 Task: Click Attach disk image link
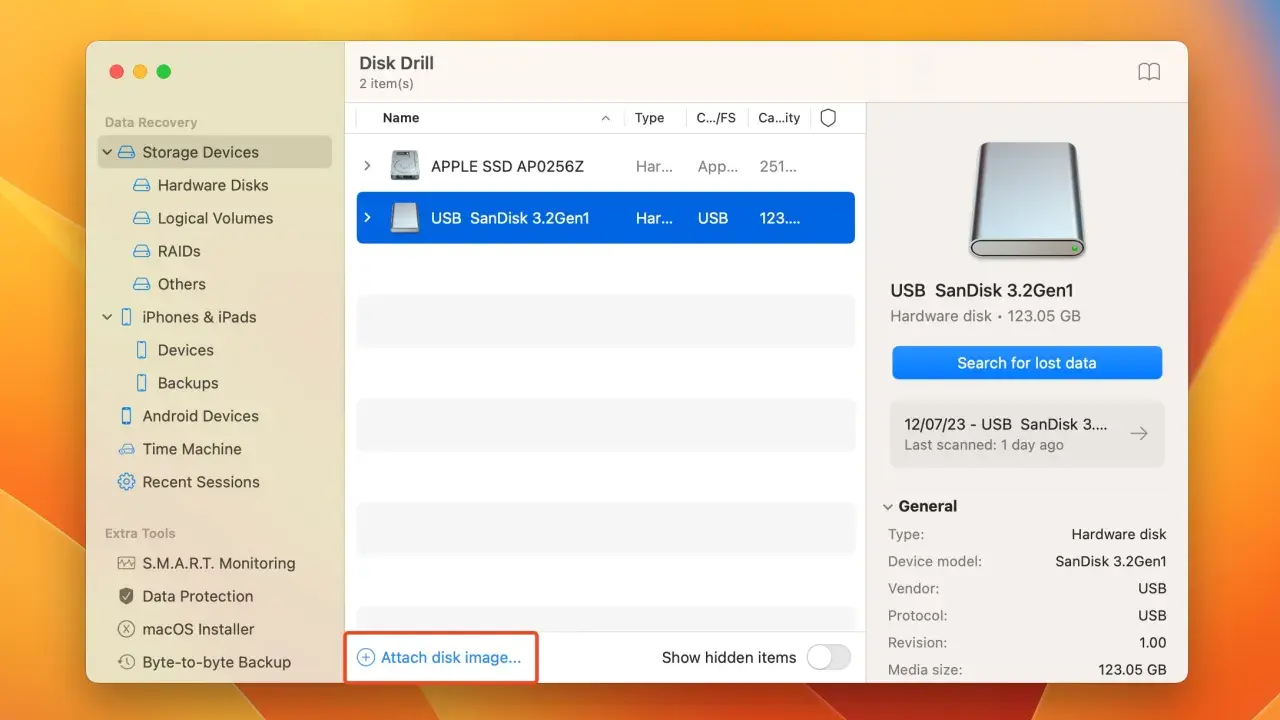click(x=451, y=658)
